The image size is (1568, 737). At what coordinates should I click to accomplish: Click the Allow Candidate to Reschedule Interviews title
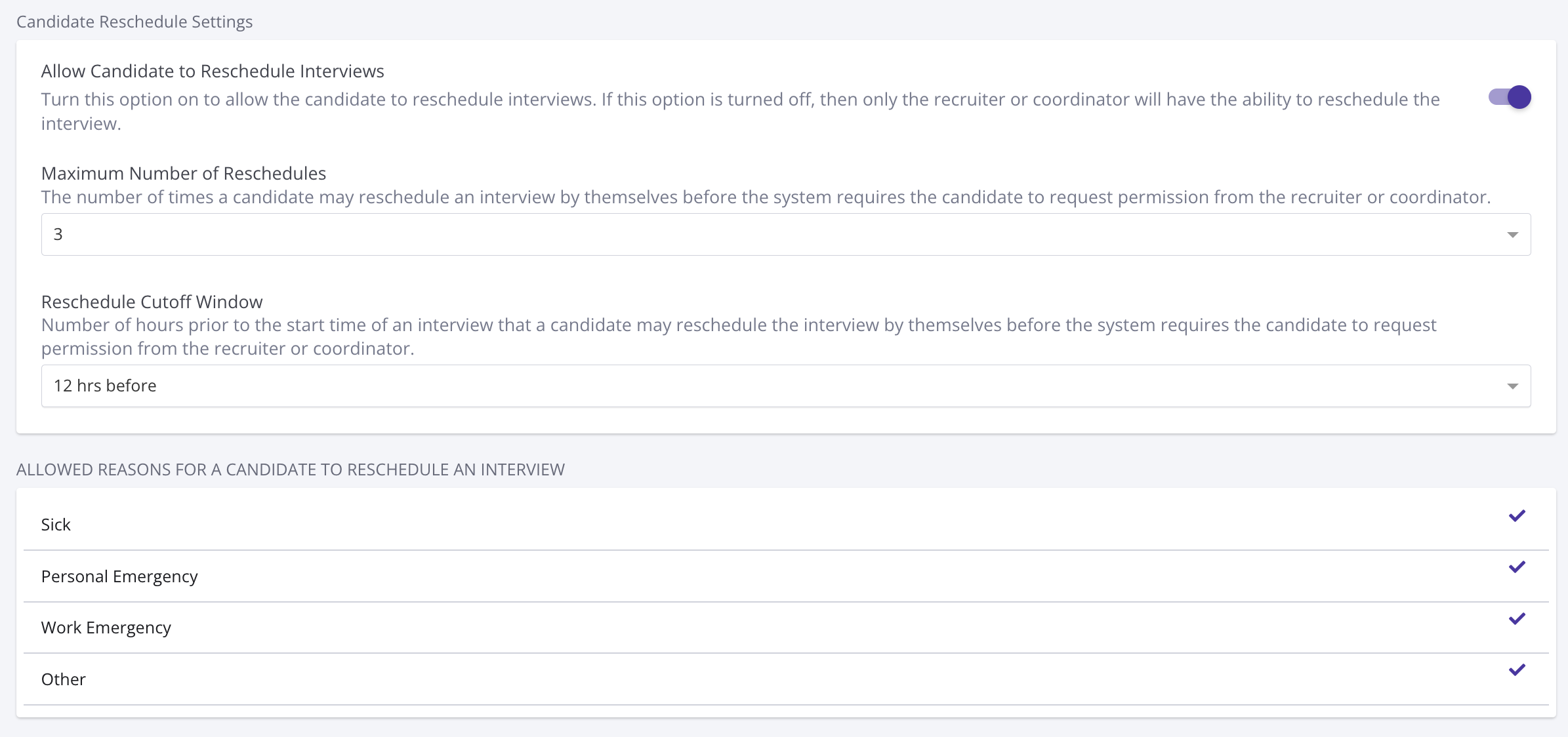click(x=213, y=71)
